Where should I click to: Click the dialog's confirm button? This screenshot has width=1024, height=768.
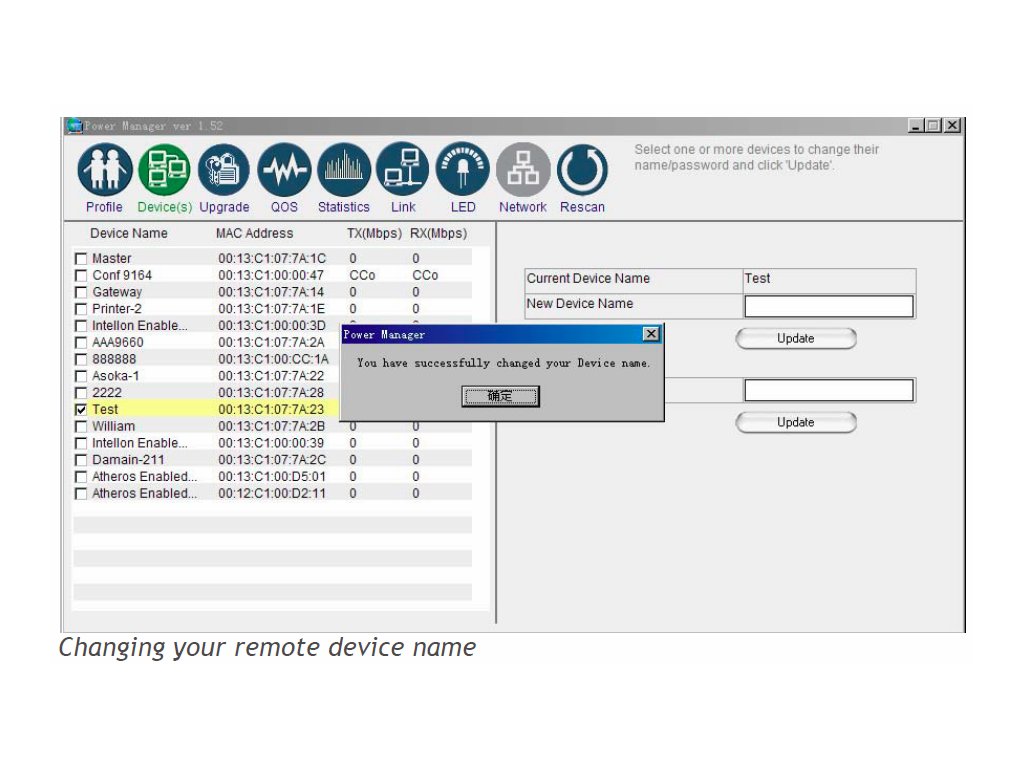(x=500, y=397)
